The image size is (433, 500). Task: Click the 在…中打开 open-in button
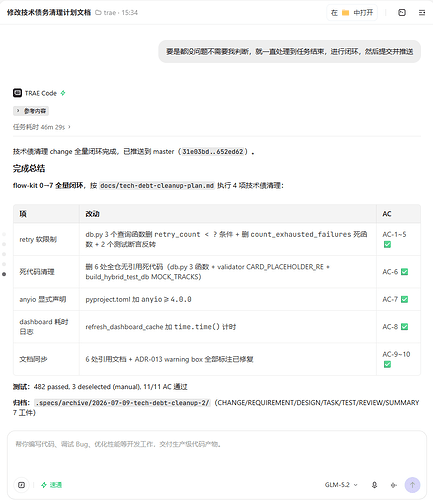pyautogui.click(x=352, y=13)
